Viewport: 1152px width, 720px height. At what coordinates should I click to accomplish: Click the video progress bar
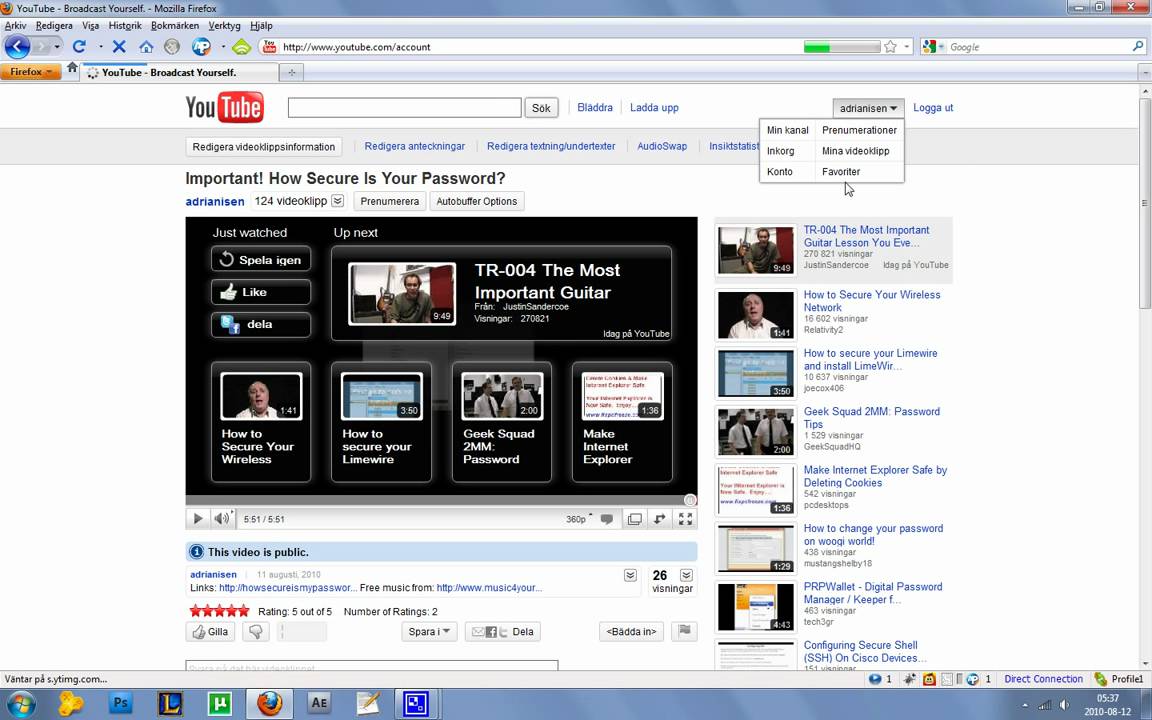[441, 500]
